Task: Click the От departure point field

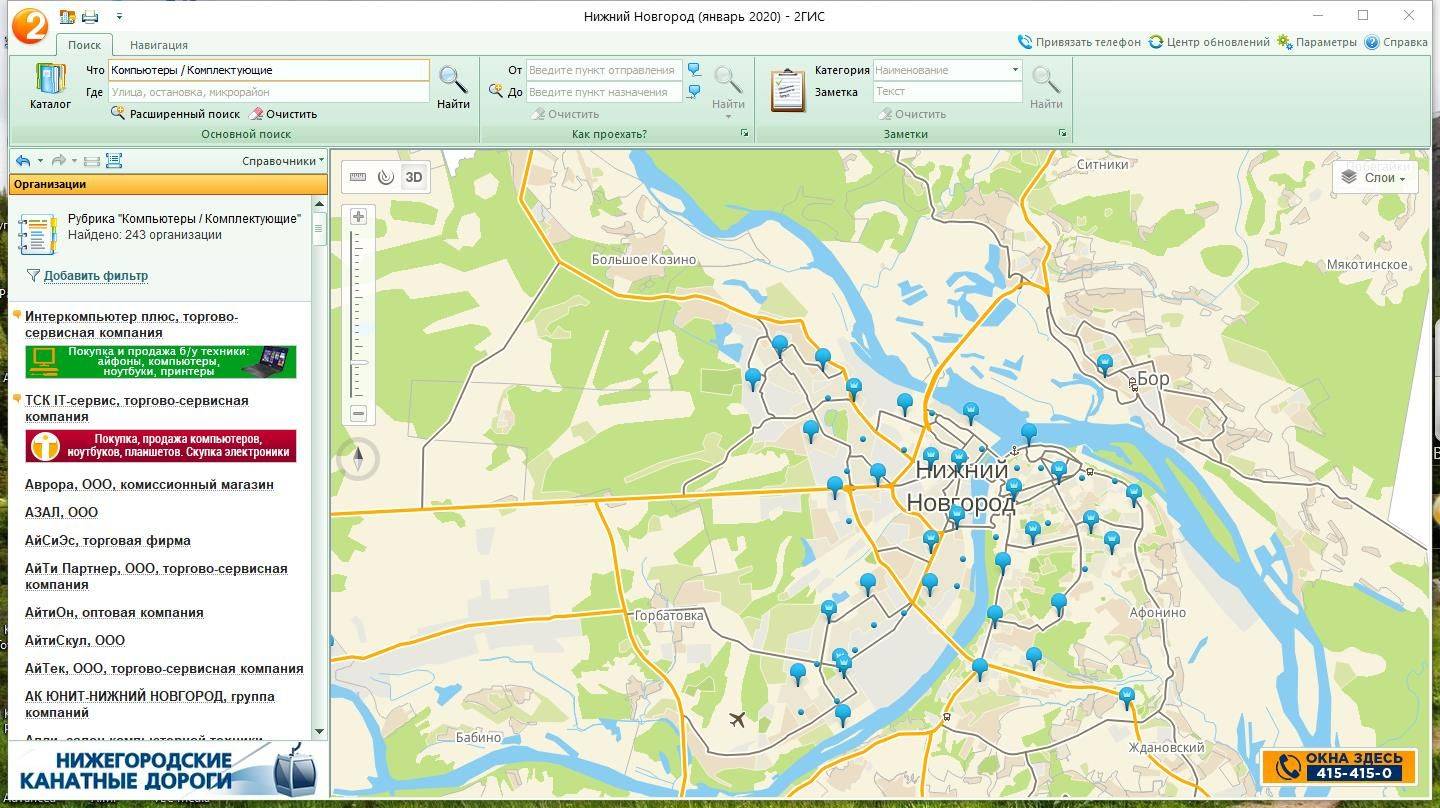Action: 604,70
